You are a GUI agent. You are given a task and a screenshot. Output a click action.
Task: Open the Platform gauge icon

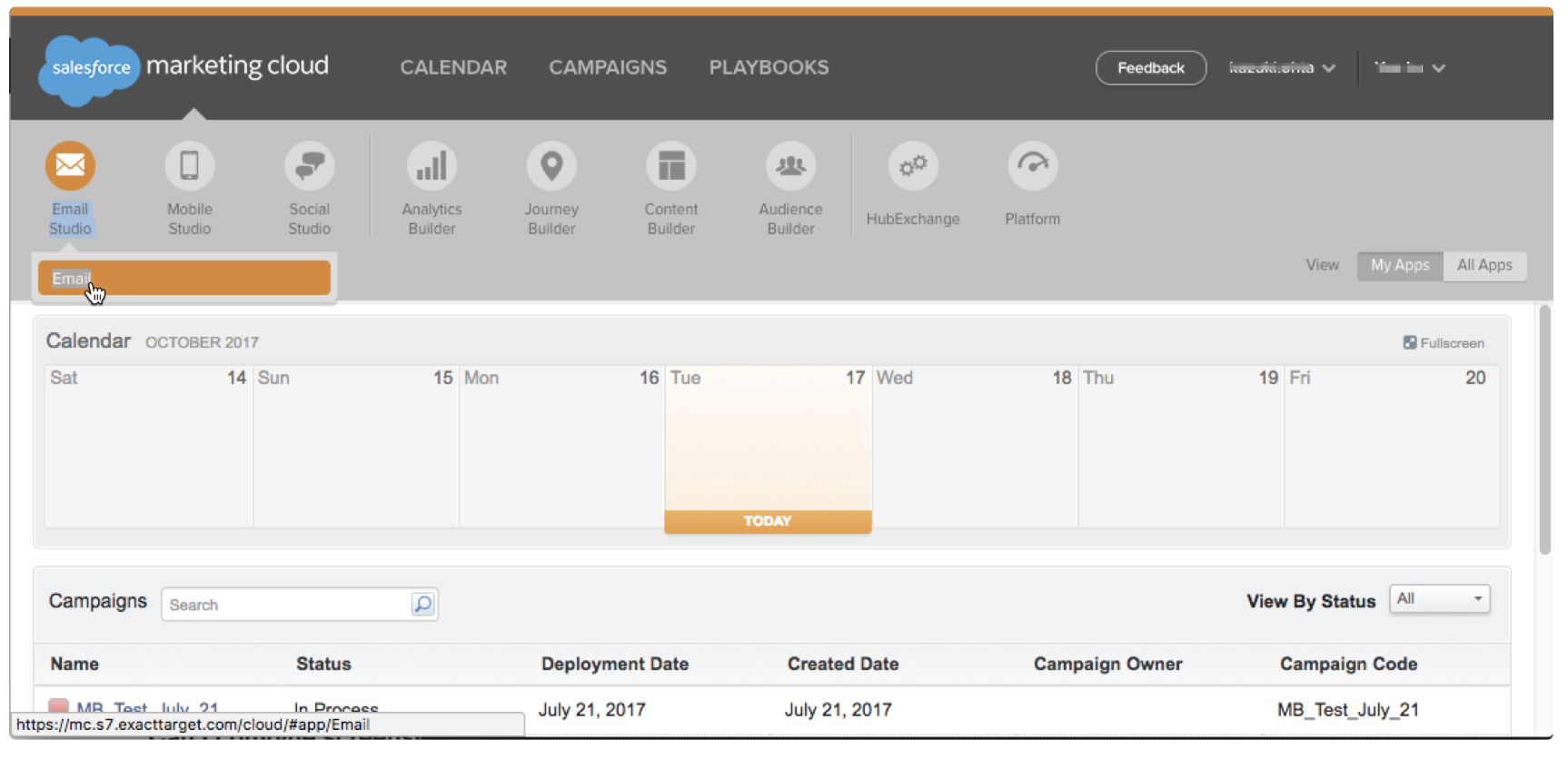click(x=1032, y=166)
